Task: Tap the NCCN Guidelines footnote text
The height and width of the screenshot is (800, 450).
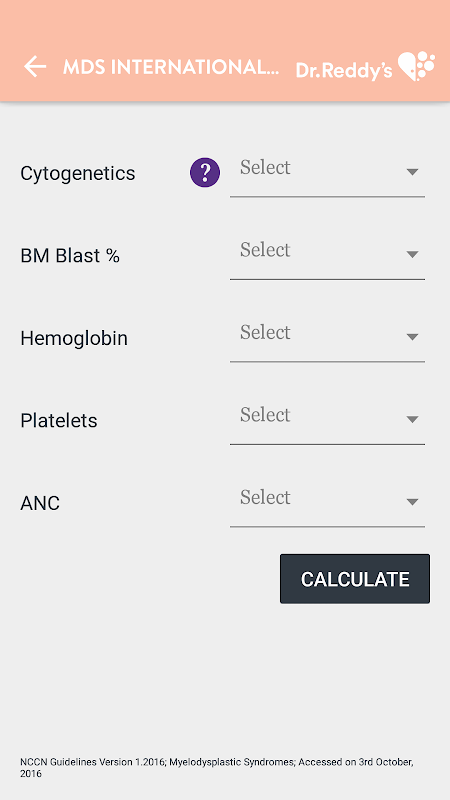Action: tap(217, 768)
